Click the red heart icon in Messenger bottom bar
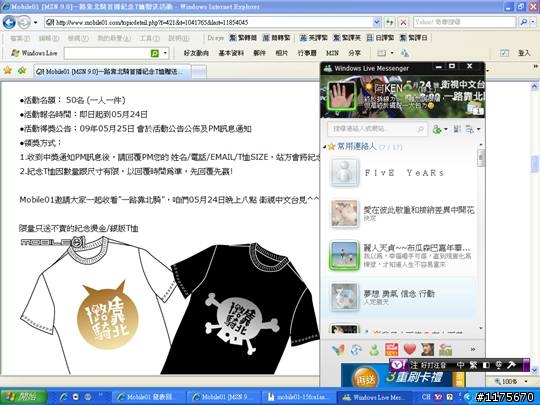The image size is (540, 405). (409, 350)
